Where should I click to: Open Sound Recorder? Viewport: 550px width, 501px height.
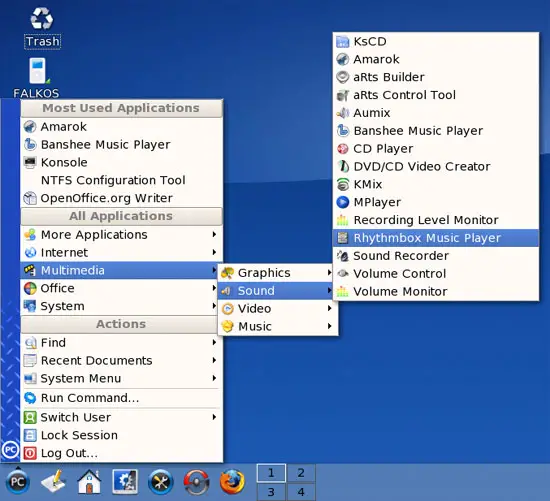(436, 256)
